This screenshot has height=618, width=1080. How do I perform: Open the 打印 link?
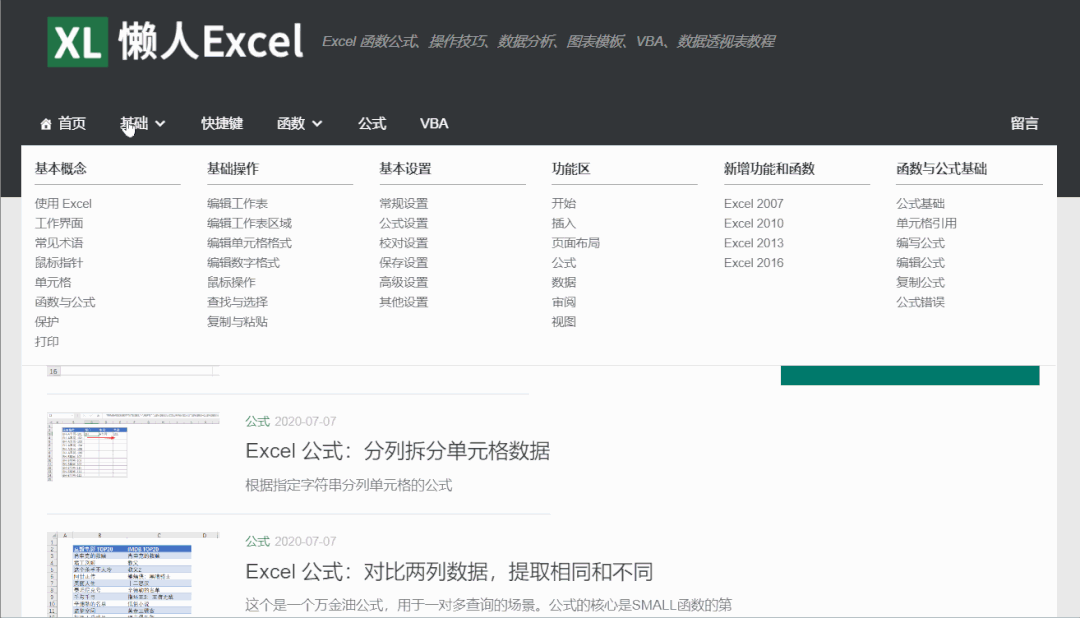coord(47,341)
